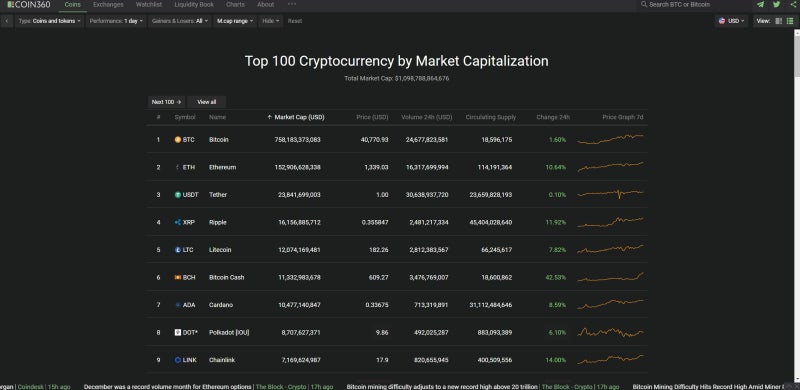The image size is (800, 390).
Task: Open the Twitter icon link
Action: 776,5
